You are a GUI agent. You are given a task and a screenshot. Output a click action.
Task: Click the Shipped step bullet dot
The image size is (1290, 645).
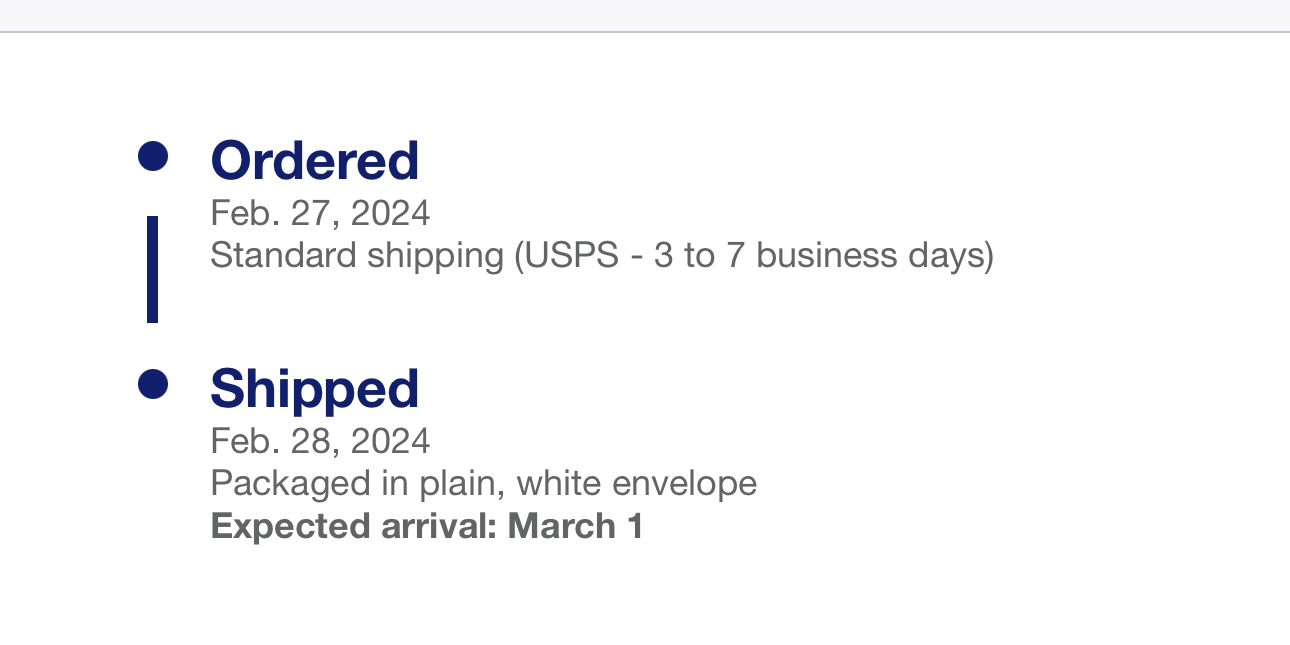pos(153,384)
